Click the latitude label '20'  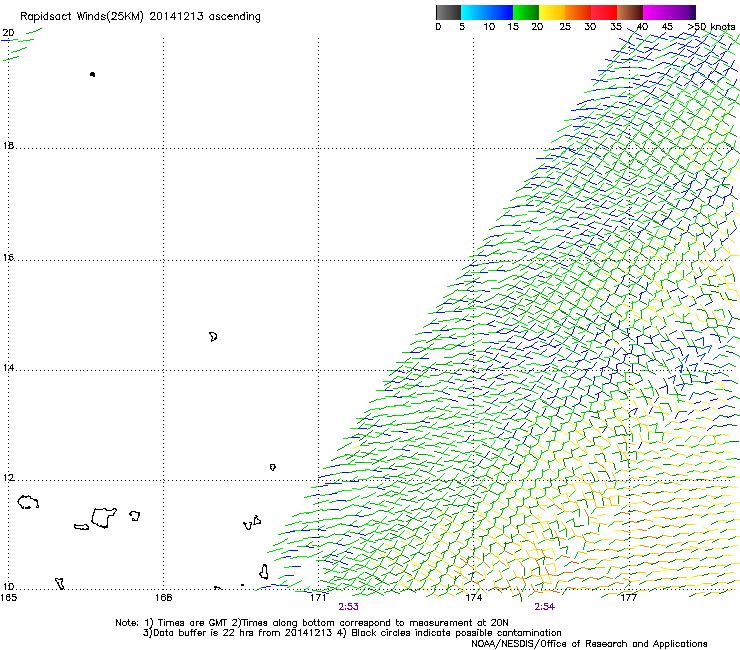coord(8,33)
